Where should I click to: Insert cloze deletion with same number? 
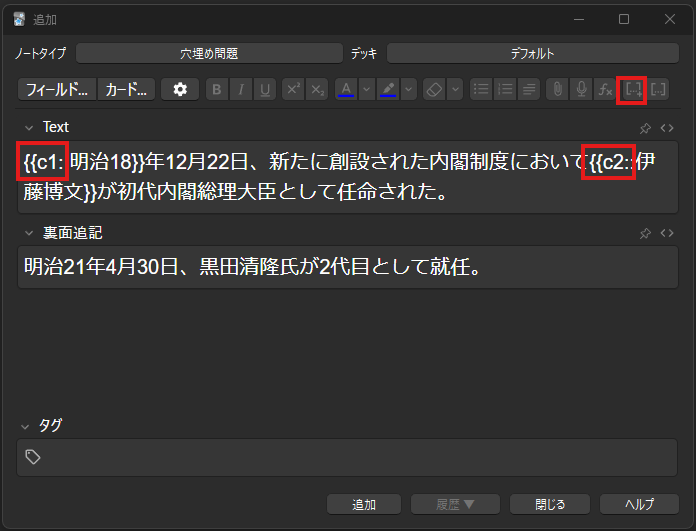tap(658, 89)
